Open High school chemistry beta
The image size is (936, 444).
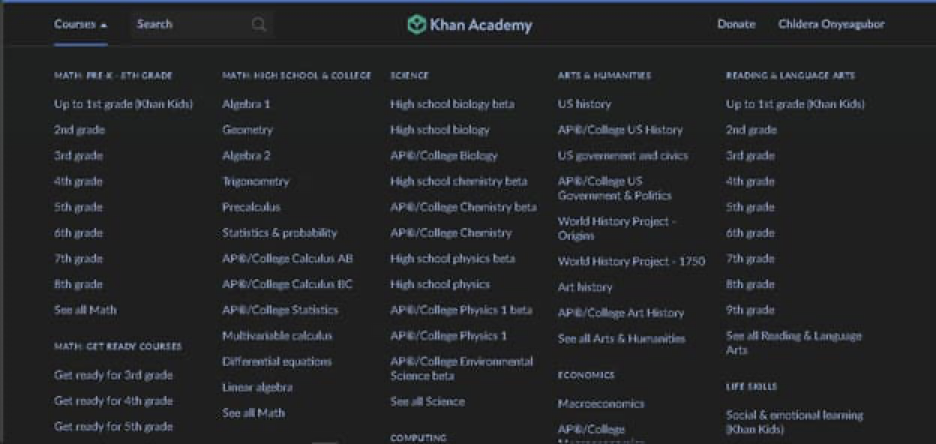tap(458, 181)
